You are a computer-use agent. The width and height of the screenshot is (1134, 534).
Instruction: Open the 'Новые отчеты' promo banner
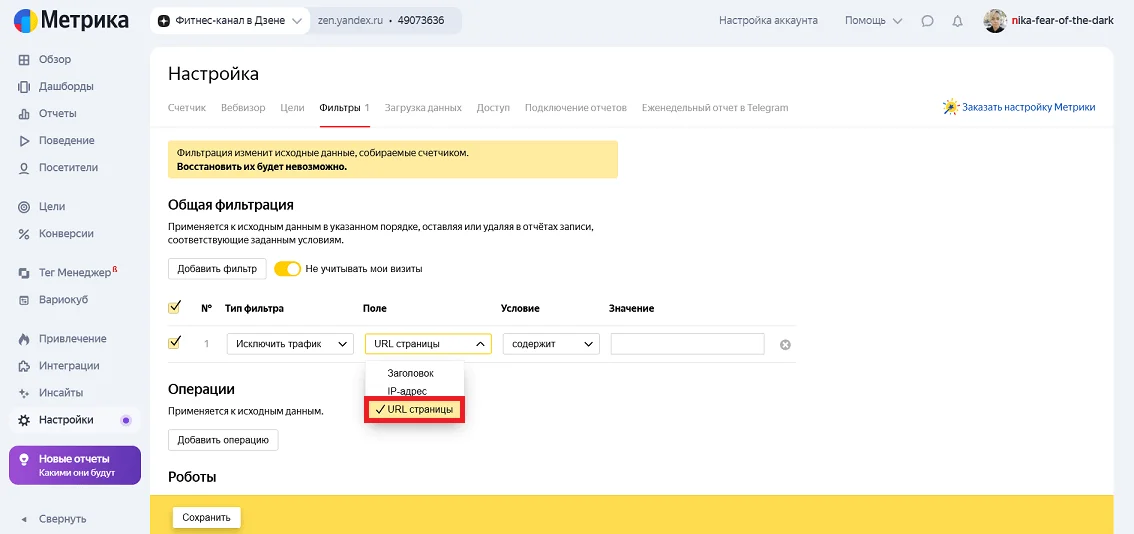pos(75,465)
